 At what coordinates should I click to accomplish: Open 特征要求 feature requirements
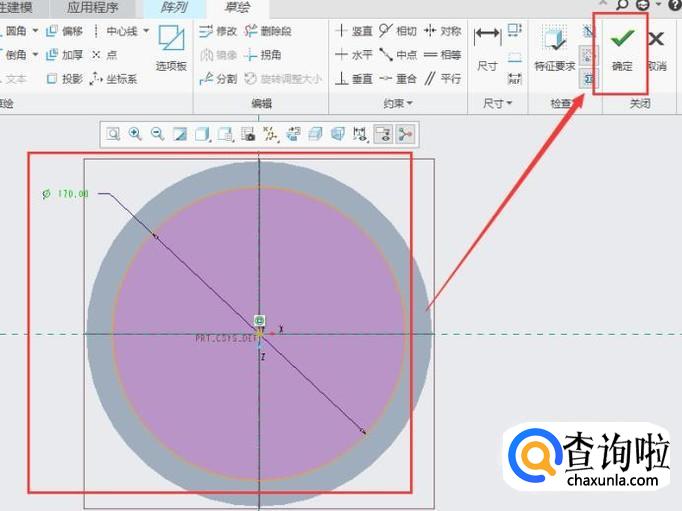click(555, 49)
